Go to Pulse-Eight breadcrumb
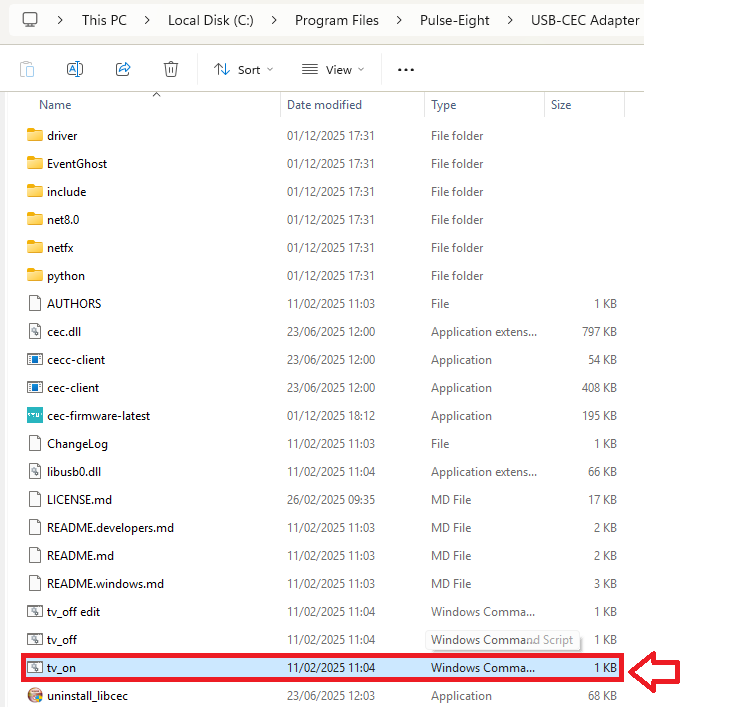 click(454, 20)
